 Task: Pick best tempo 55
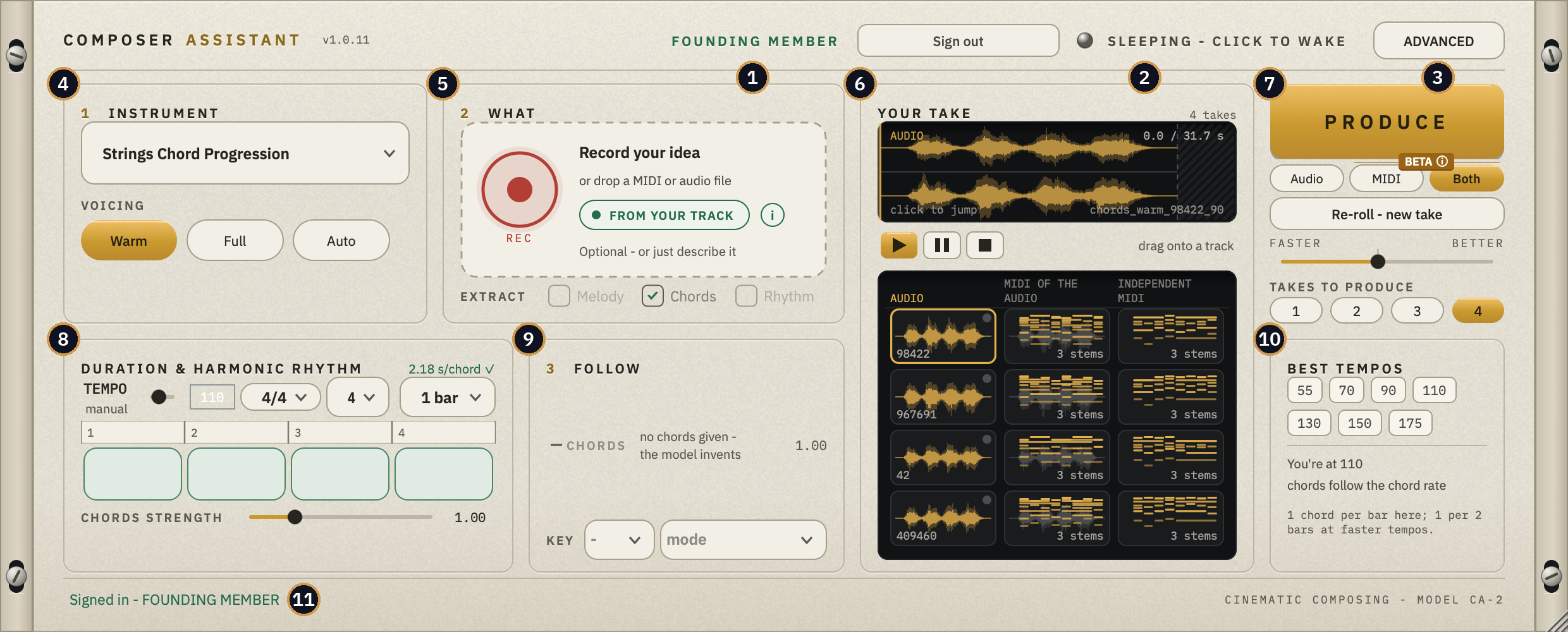[1305, 391]
